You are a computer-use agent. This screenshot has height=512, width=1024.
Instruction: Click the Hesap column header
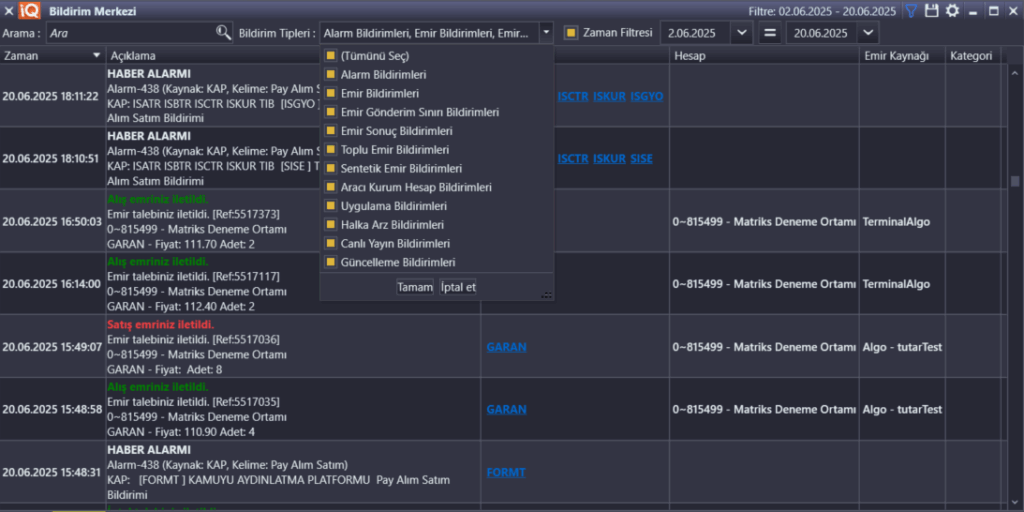point(764,56)
